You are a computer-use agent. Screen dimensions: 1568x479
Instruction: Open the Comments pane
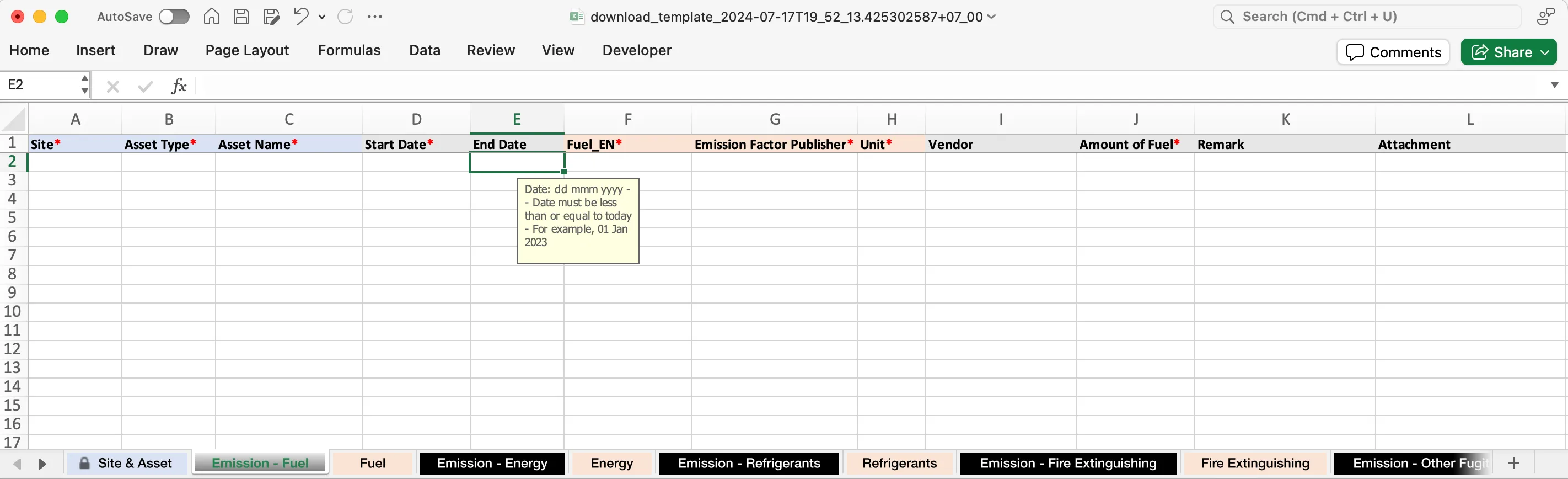(x=1393, y=52)
